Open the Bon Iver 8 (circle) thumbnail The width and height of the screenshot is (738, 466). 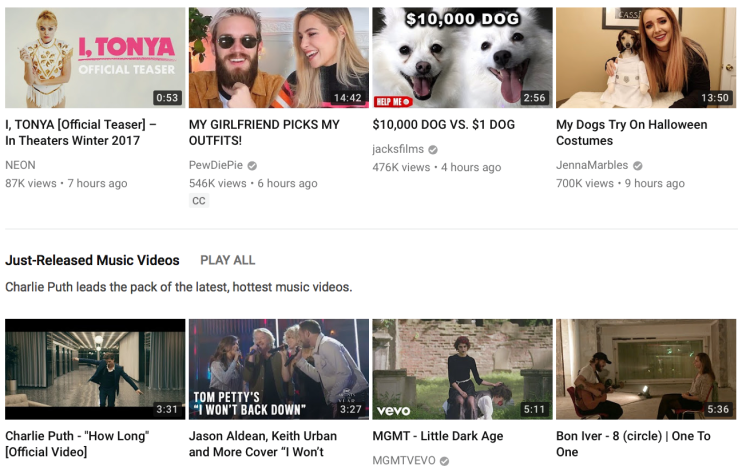646,369
